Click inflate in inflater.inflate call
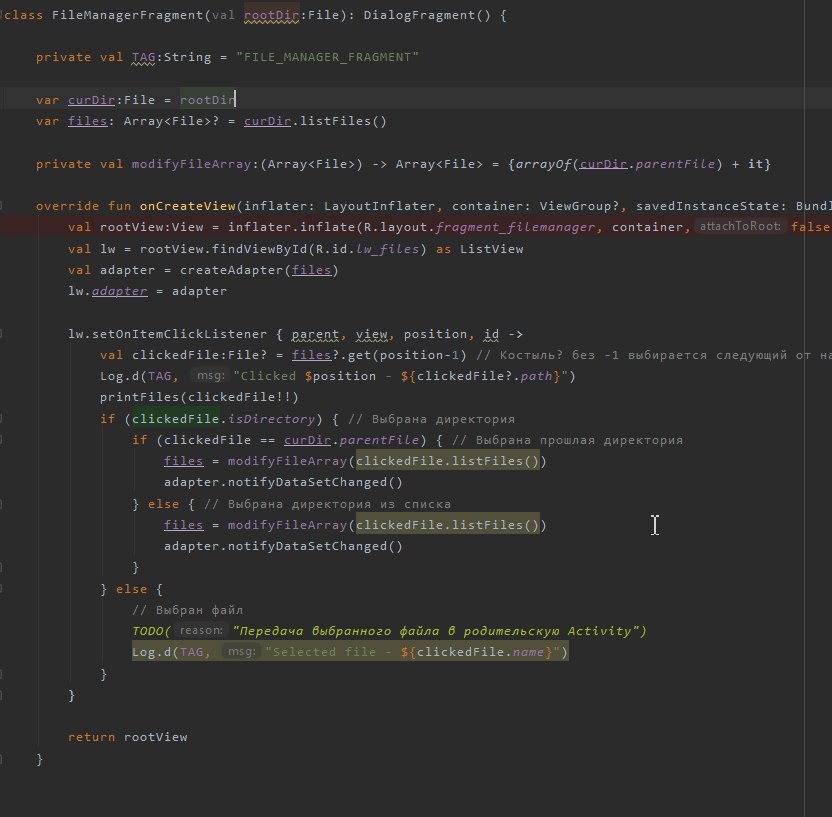 click(327, 227)
